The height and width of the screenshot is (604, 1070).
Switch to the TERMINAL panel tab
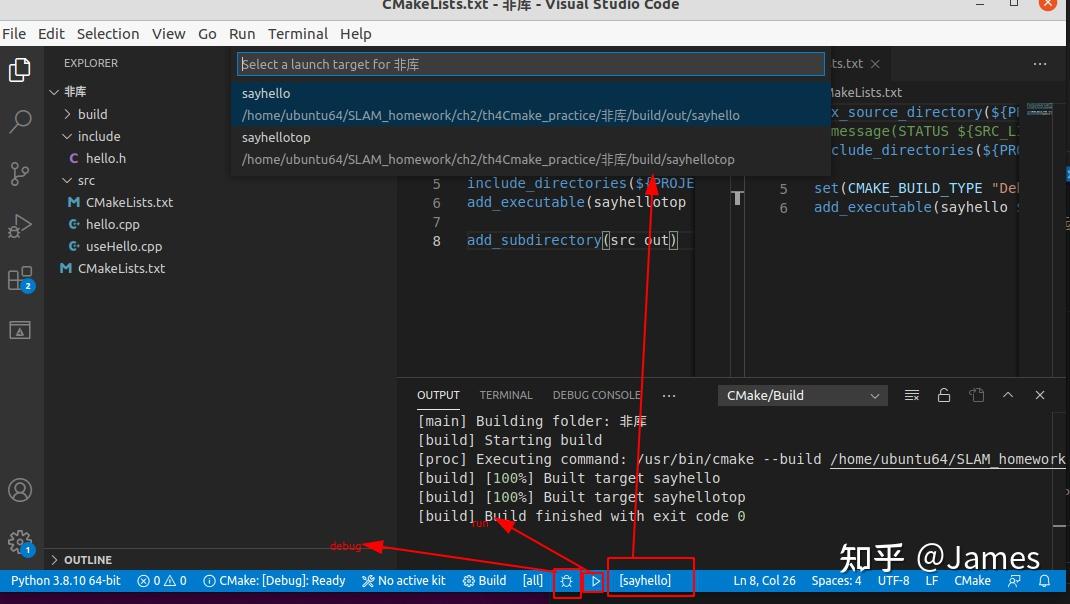point(506,395)
